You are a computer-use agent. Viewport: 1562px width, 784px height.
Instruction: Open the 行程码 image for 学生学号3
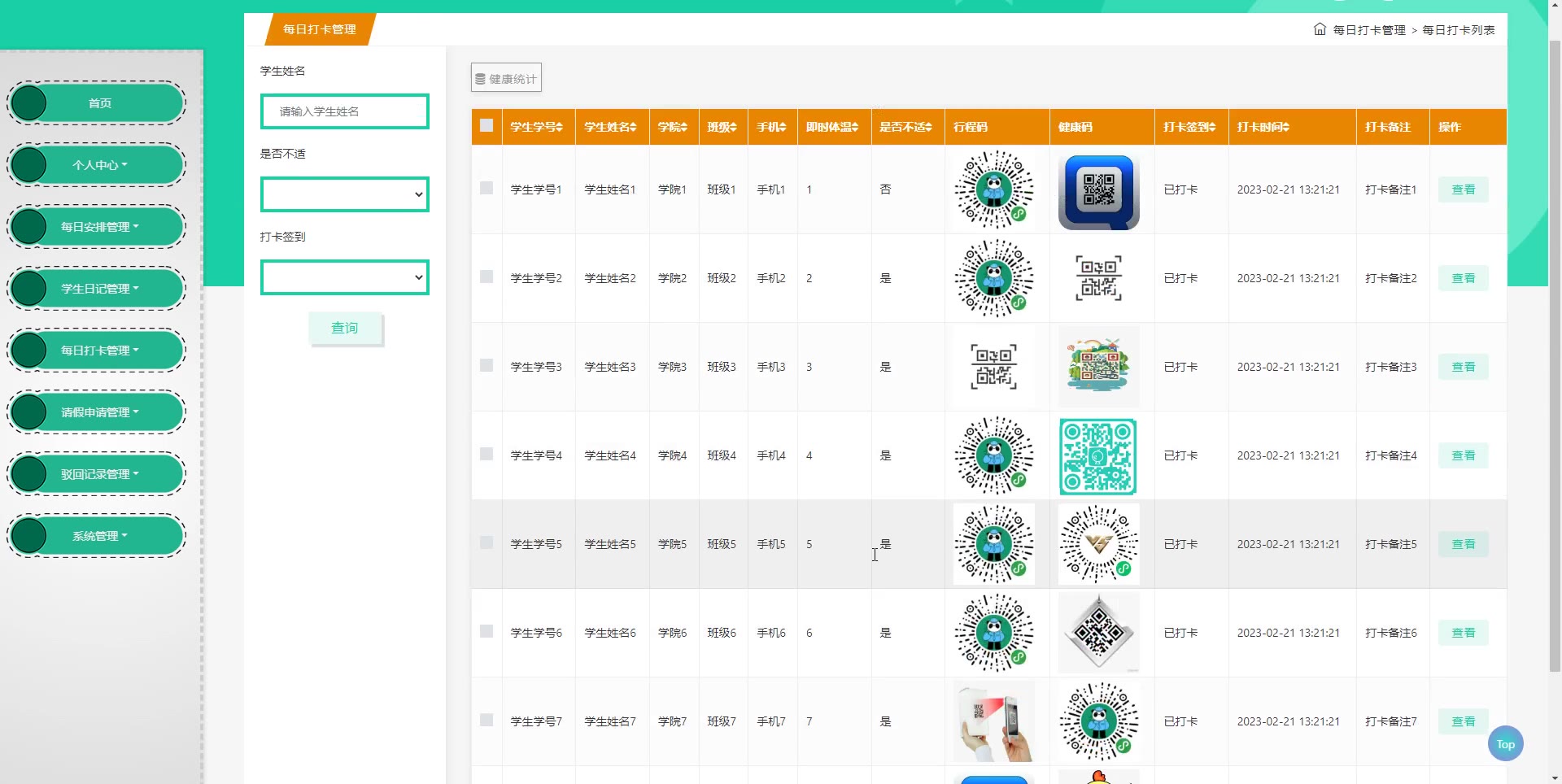994,367
